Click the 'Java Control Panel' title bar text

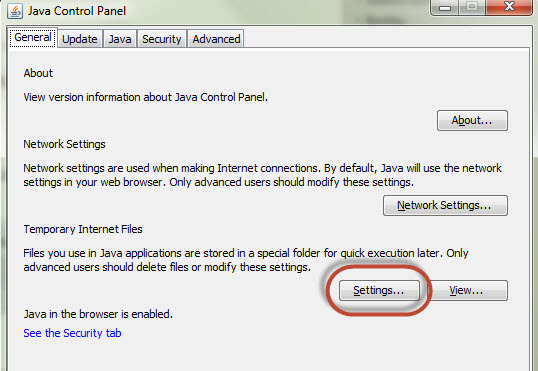(77, 11)
